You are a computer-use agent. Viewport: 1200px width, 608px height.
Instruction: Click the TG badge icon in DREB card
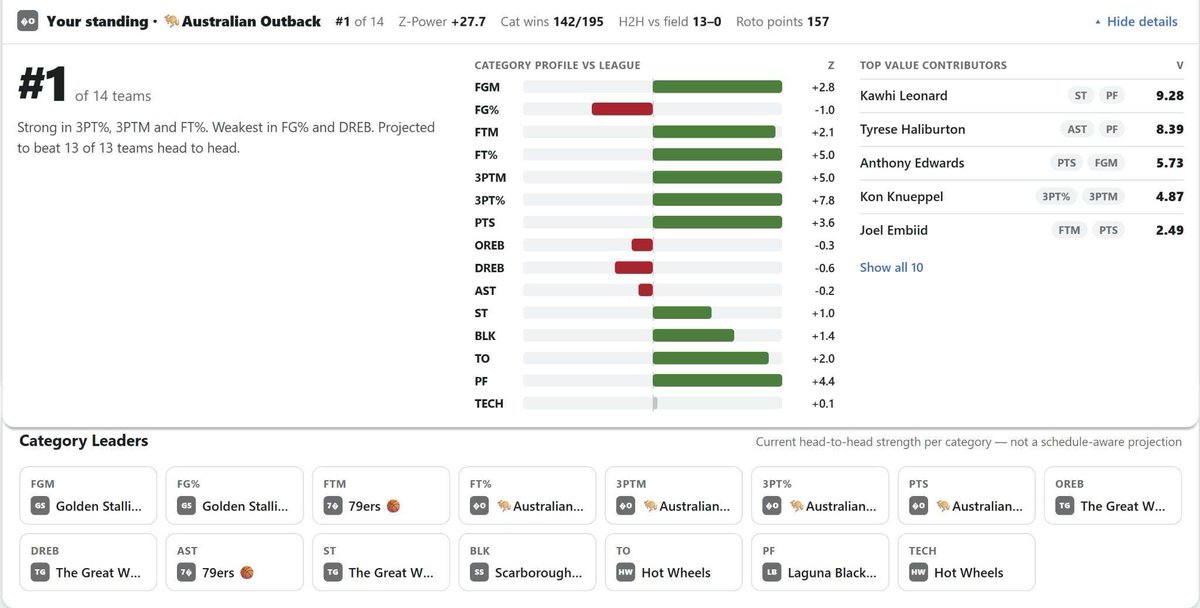(x=40, y=573)
